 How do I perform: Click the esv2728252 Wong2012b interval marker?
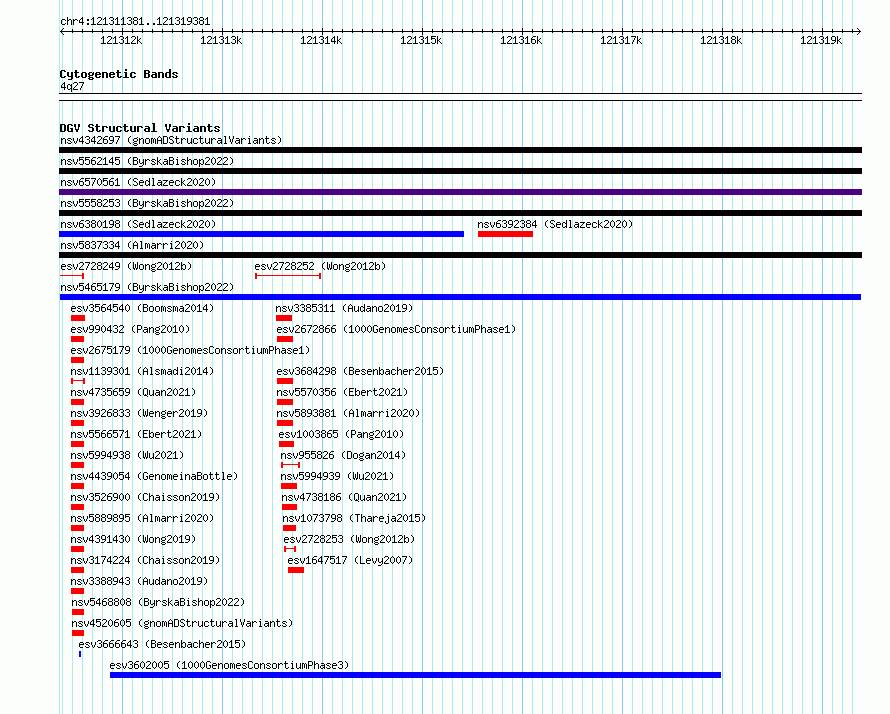click(x=288, y=276)
